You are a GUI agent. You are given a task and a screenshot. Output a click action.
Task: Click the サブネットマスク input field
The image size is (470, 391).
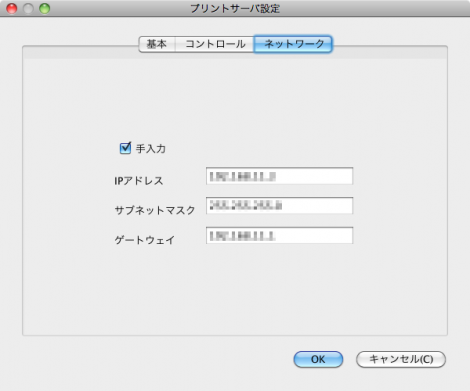click(x=279, y=205)
